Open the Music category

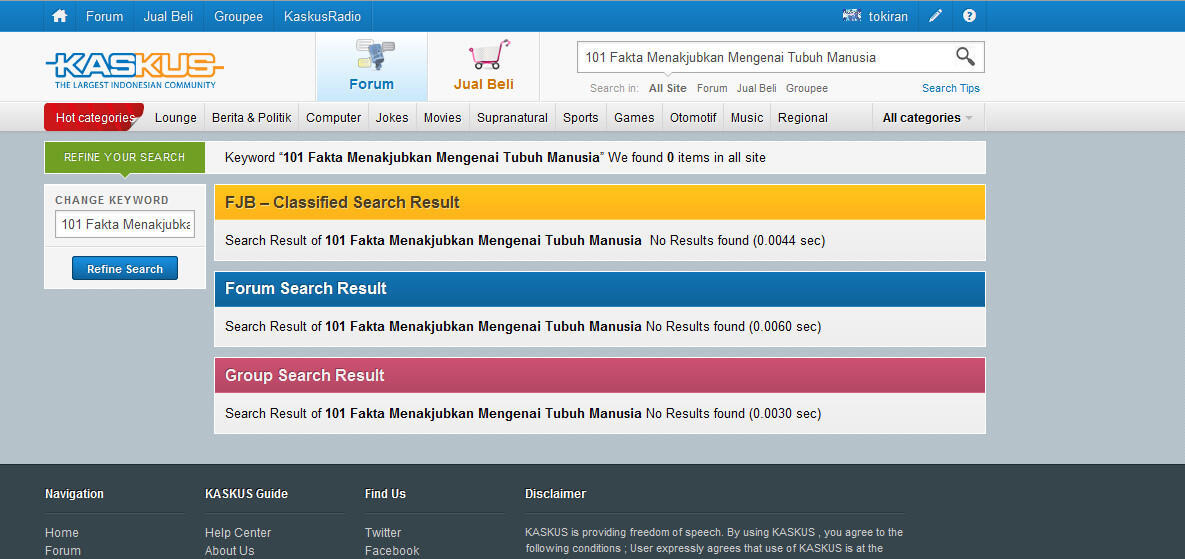click(747, 118)
